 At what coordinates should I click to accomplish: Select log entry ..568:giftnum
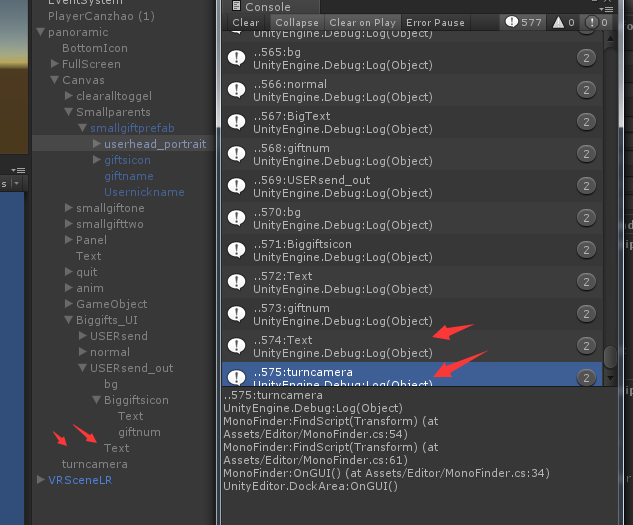(412, 154)
